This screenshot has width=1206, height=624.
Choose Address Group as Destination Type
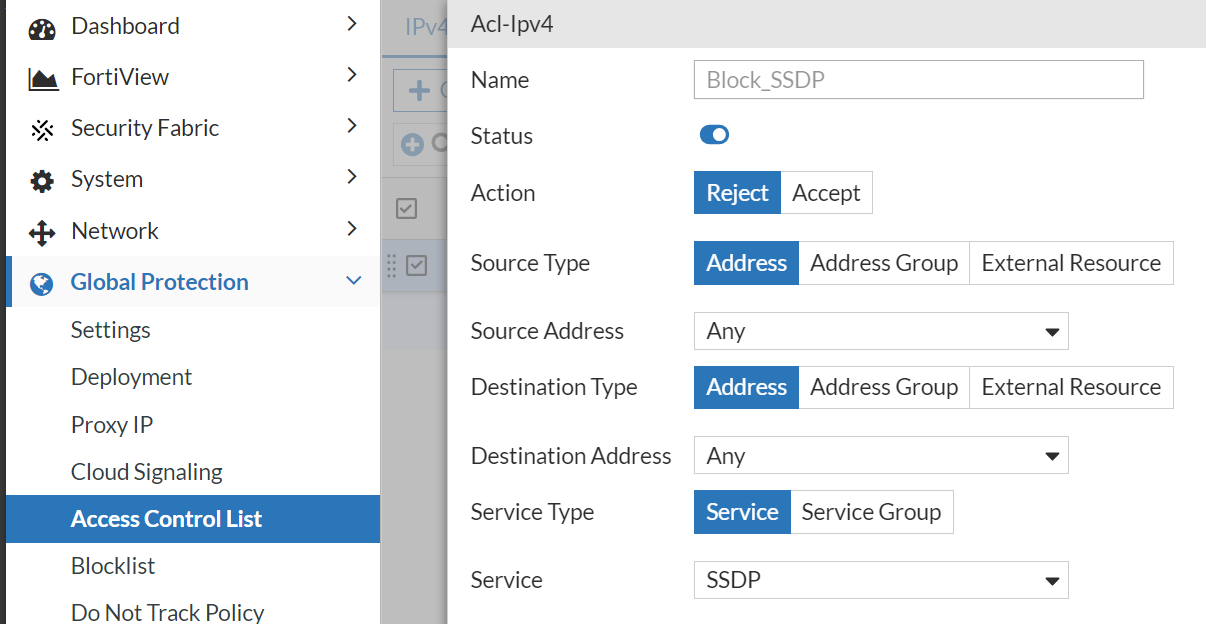(884, 387)
